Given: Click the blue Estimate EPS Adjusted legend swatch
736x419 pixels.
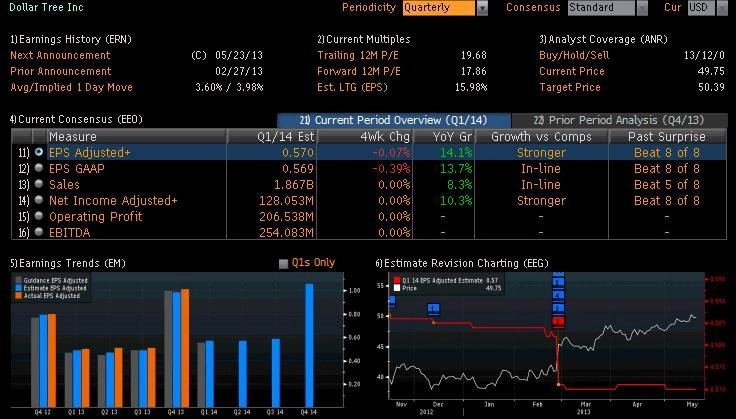Looking at the screenshot, I should 19,288.
